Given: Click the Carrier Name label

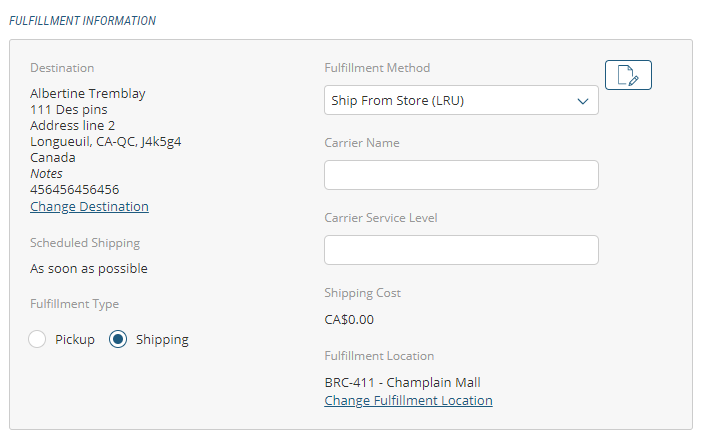Looking at the screenshot, I should (362, 143).
